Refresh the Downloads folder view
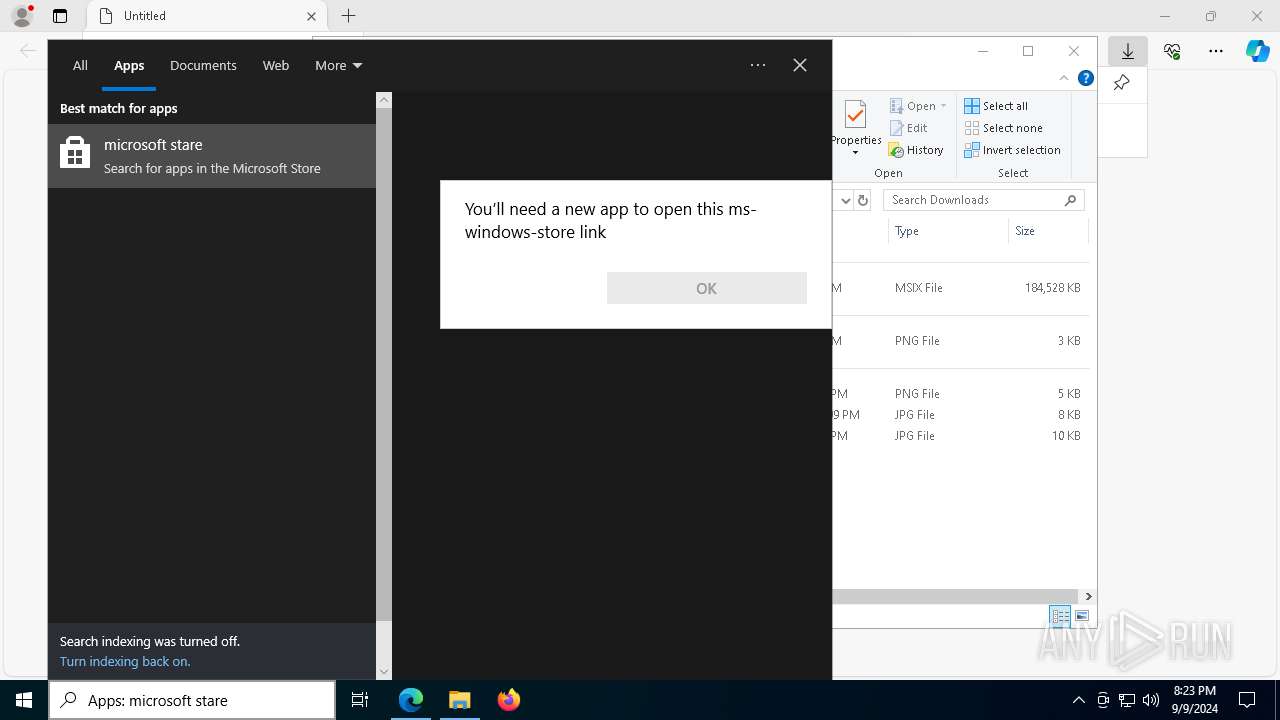This screenshot has width=1280, height=720. (863, 200)
